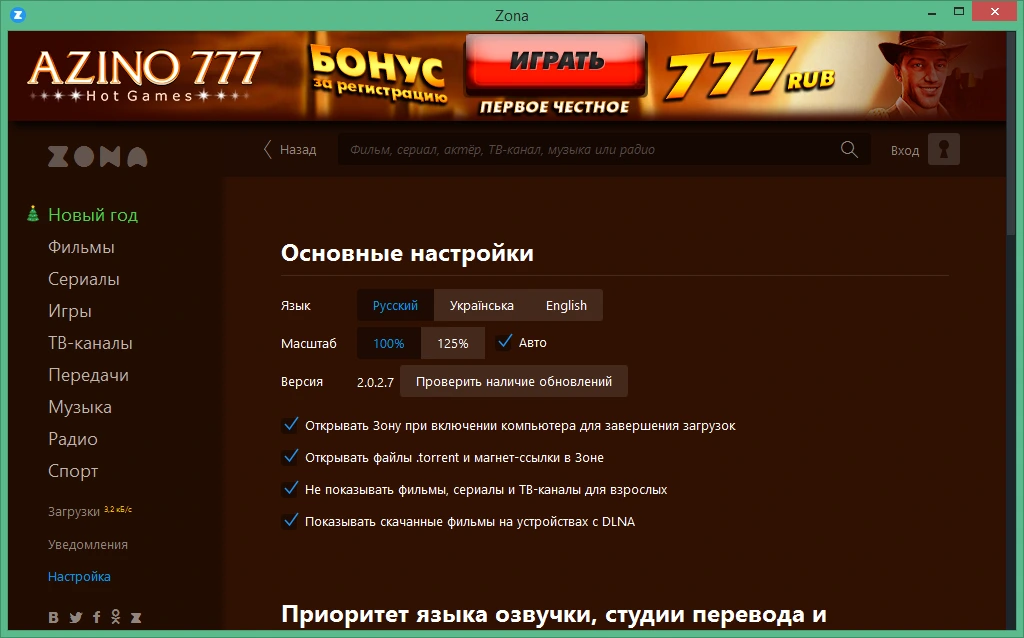The image size is (1024, 638).
Task: Toggle showing downloaded films on DLNA devices
Action: [x=290, y=521]
